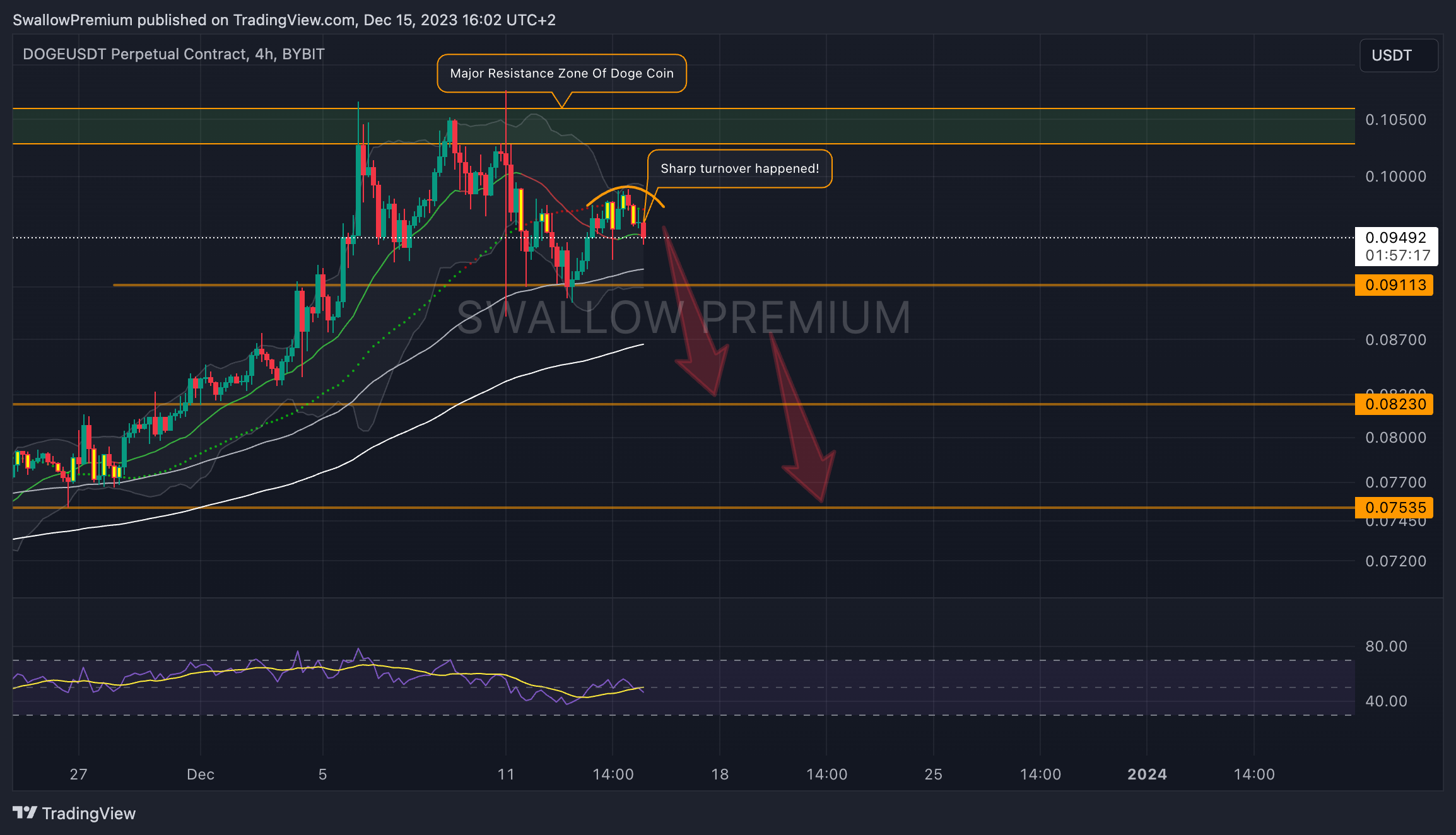Viewport: 1456px width, 835px height.
Task: Click the TradingView logo at bottom
Action: click(x=74, y=814)
